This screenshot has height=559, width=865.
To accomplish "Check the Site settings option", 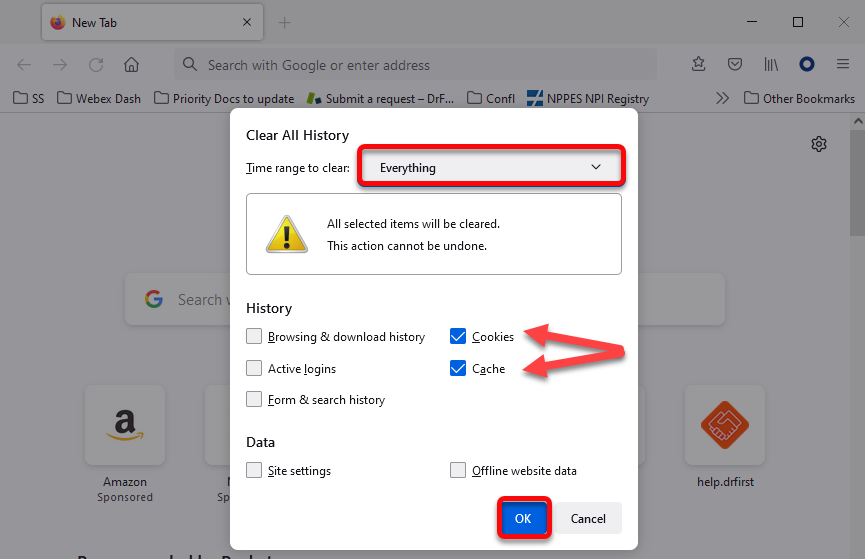I will (255, 471).
